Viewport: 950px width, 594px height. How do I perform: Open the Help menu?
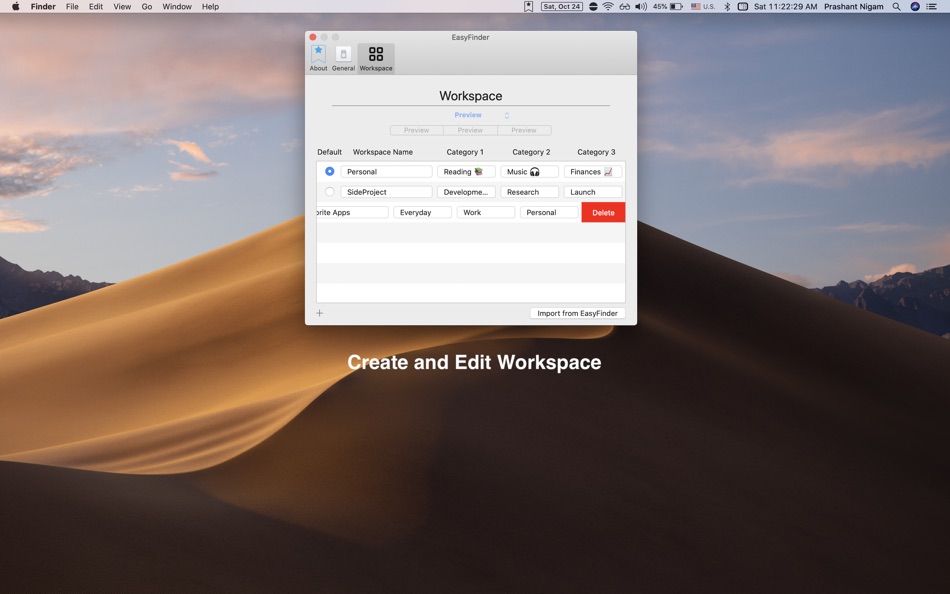point(210,7)
